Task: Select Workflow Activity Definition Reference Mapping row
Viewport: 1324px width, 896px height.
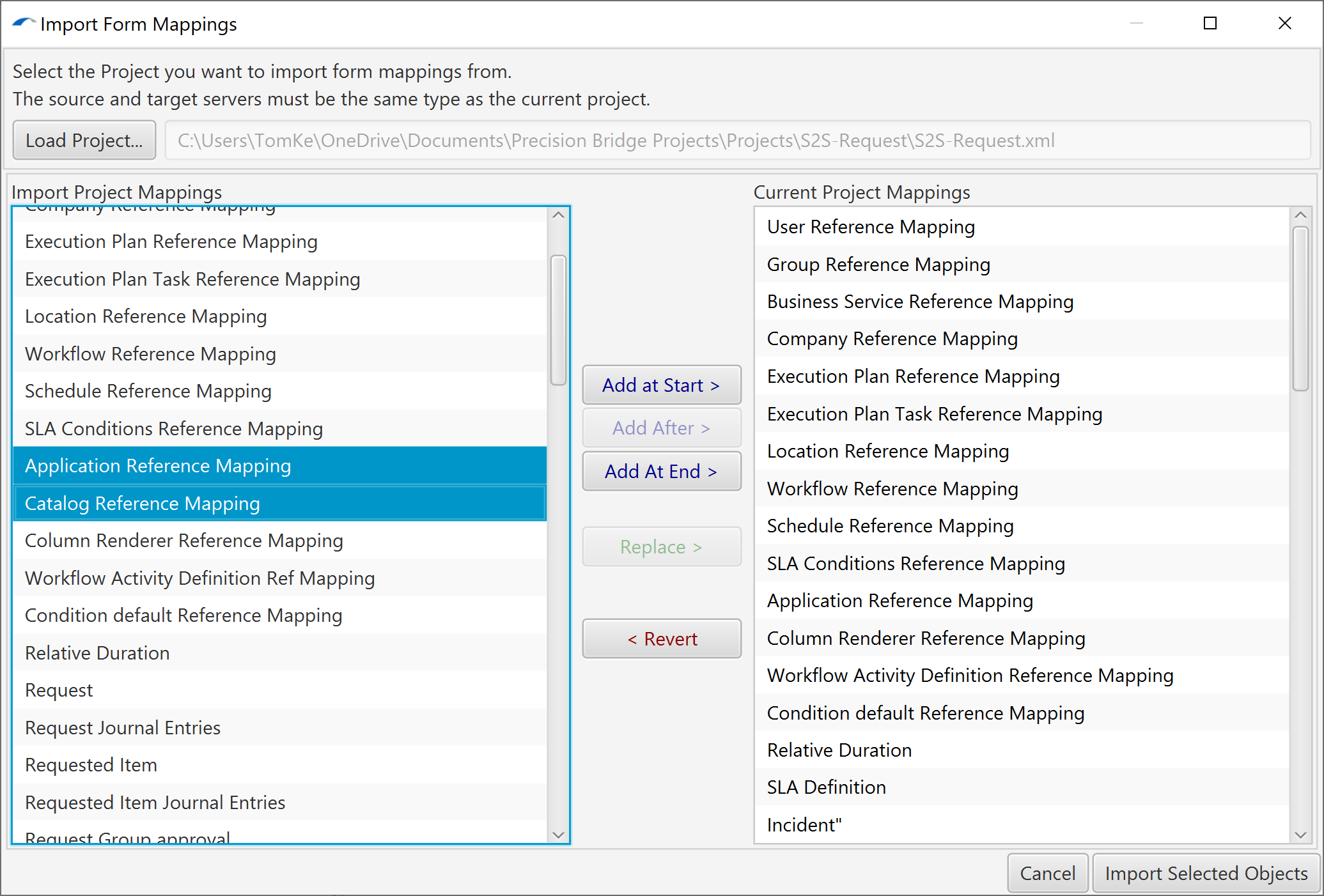Action: (1022, 676)
